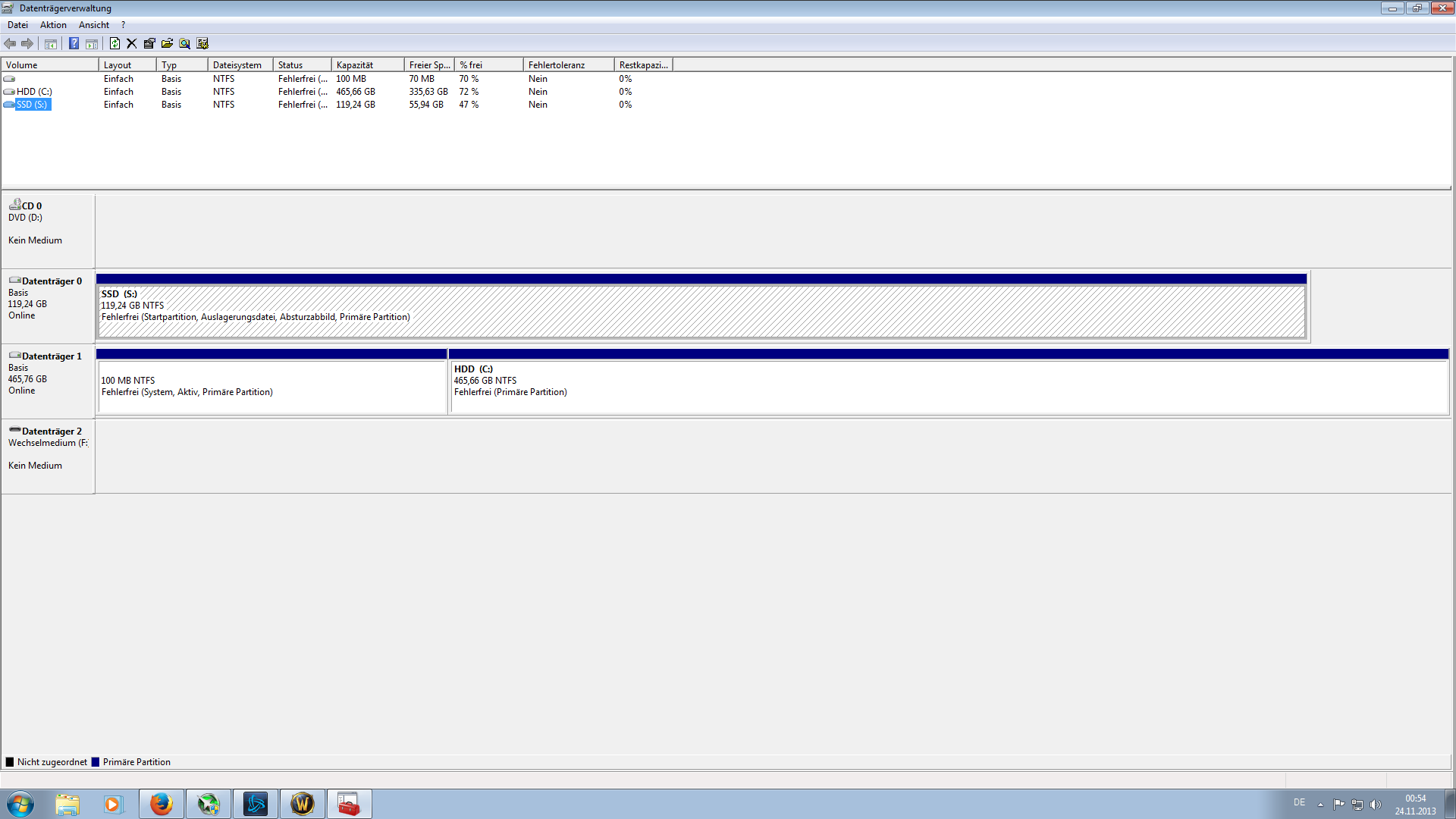
Task: Open the Ansicht menu
Action: pyautogui.click(x=94, y=25)
